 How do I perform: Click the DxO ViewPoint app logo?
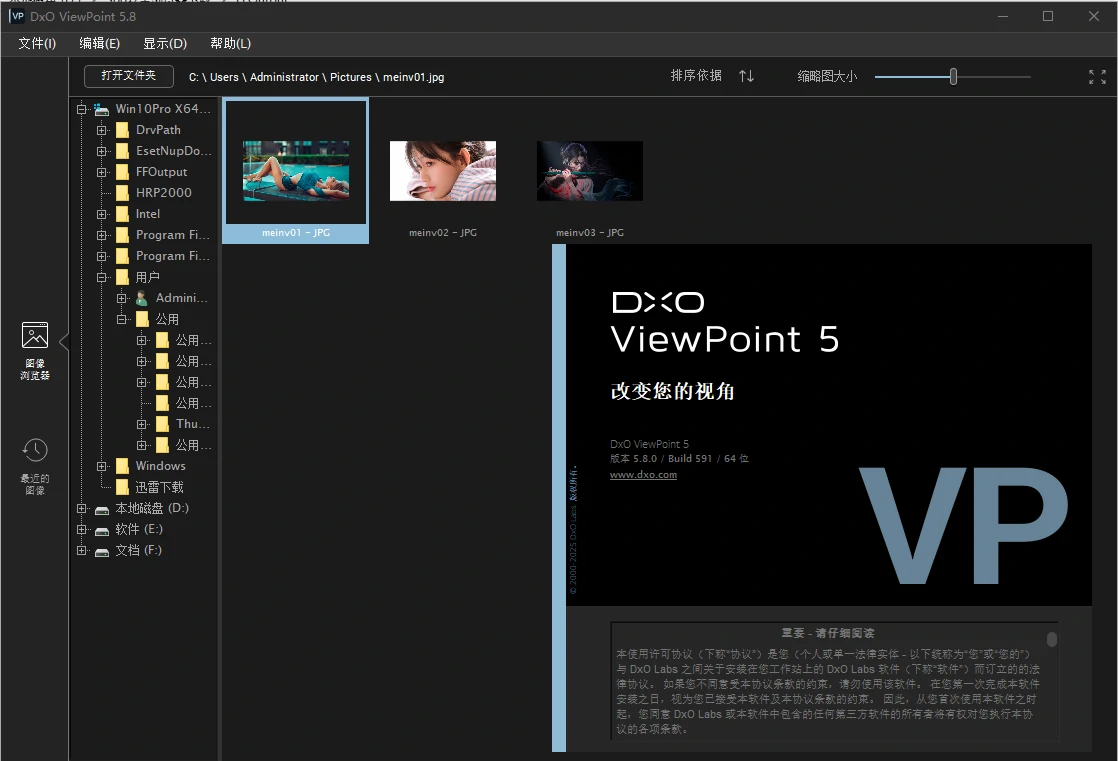pos(17,16)
